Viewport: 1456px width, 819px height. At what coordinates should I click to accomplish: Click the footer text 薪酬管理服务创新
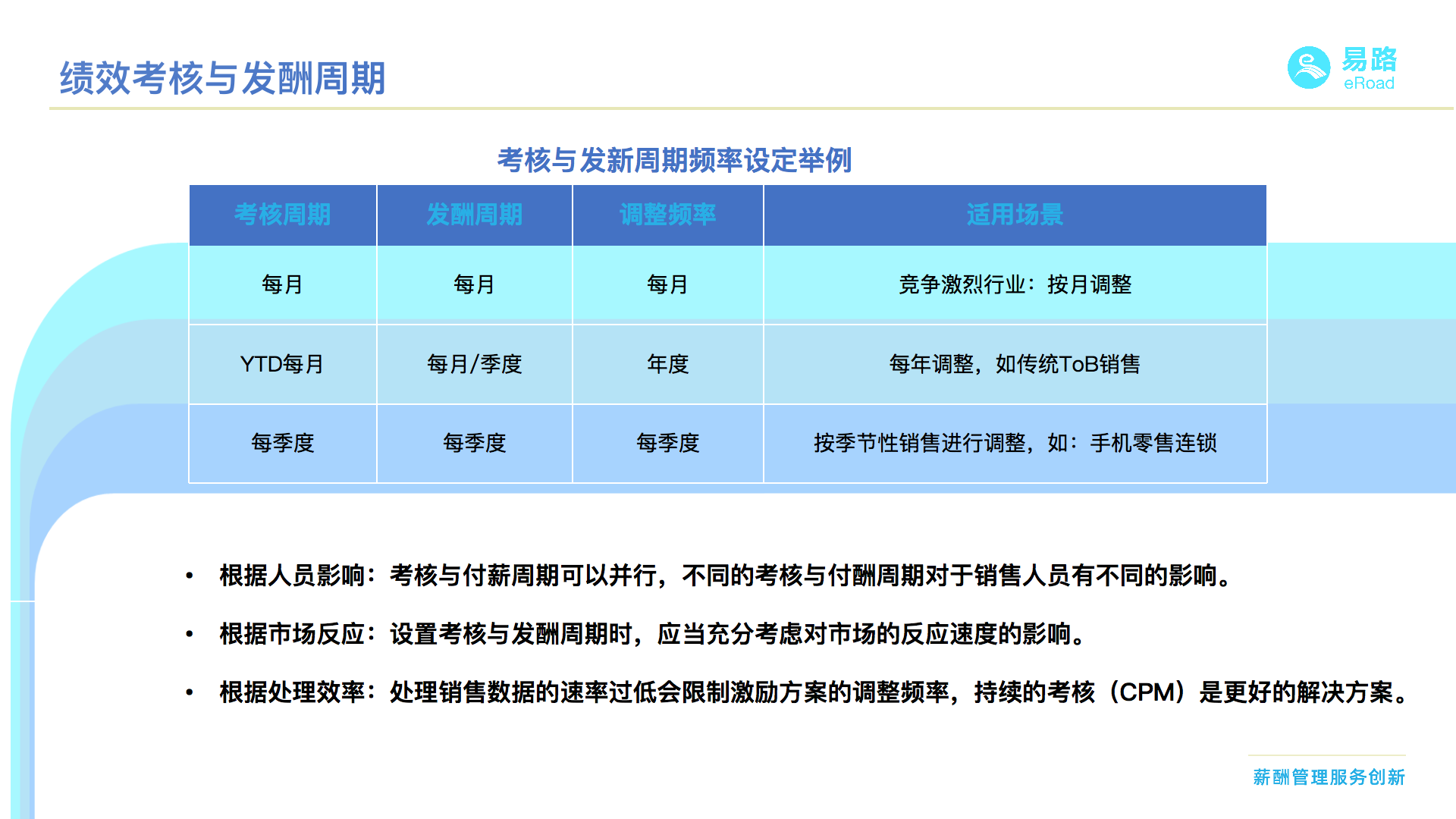[1329, 777]
